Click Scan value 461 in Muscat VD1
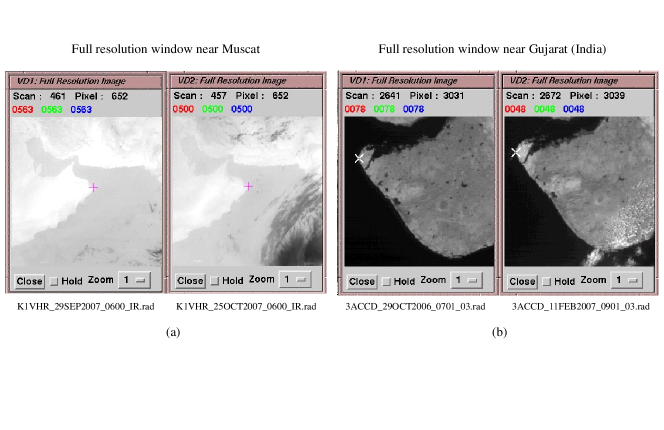Viewport: 664px width, 430px height. pos(58,97)
